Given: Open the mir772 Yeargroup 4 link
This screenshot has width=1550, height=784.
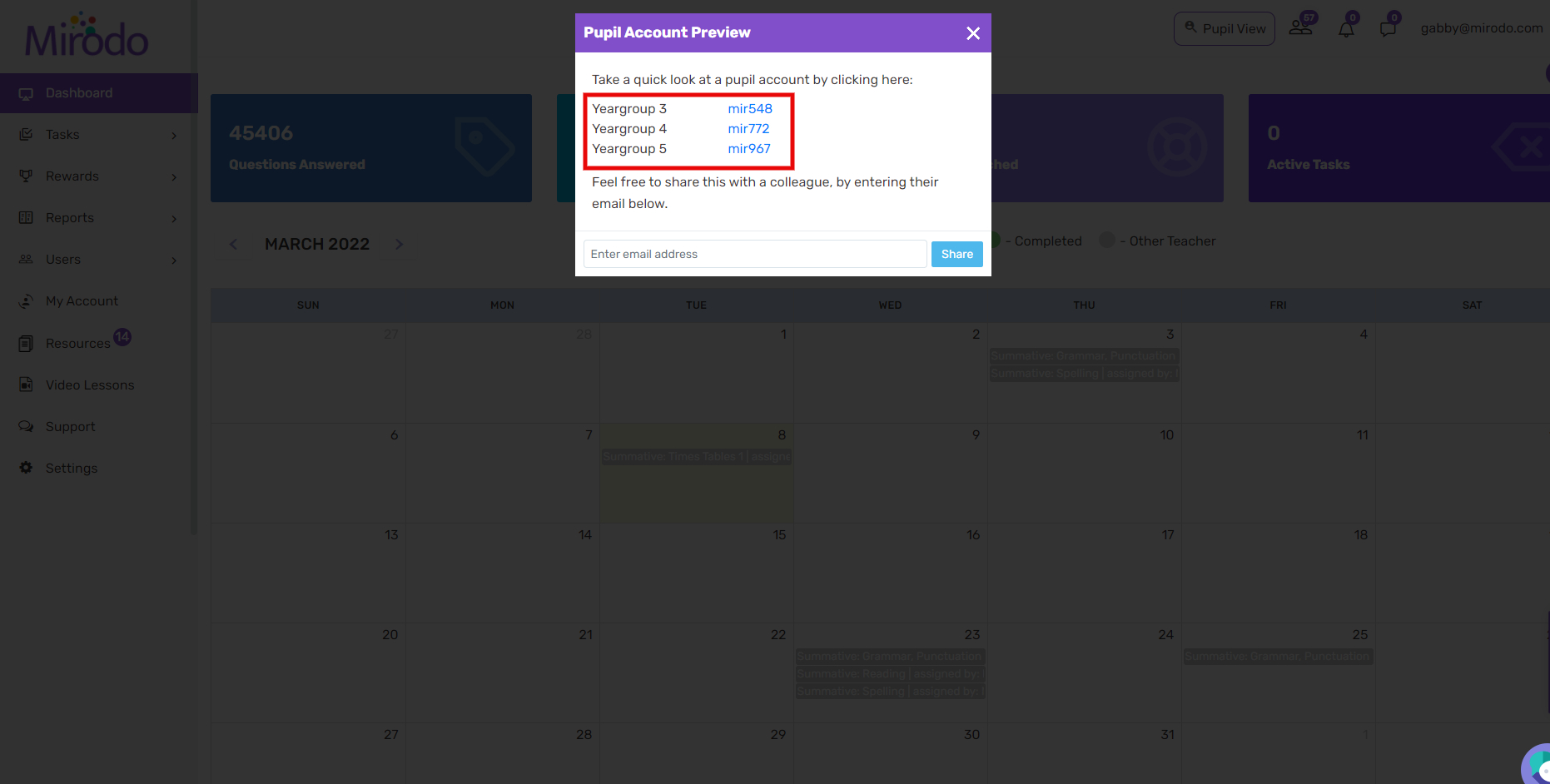Looking at the screenshot, I should click(x=748, y=129).
